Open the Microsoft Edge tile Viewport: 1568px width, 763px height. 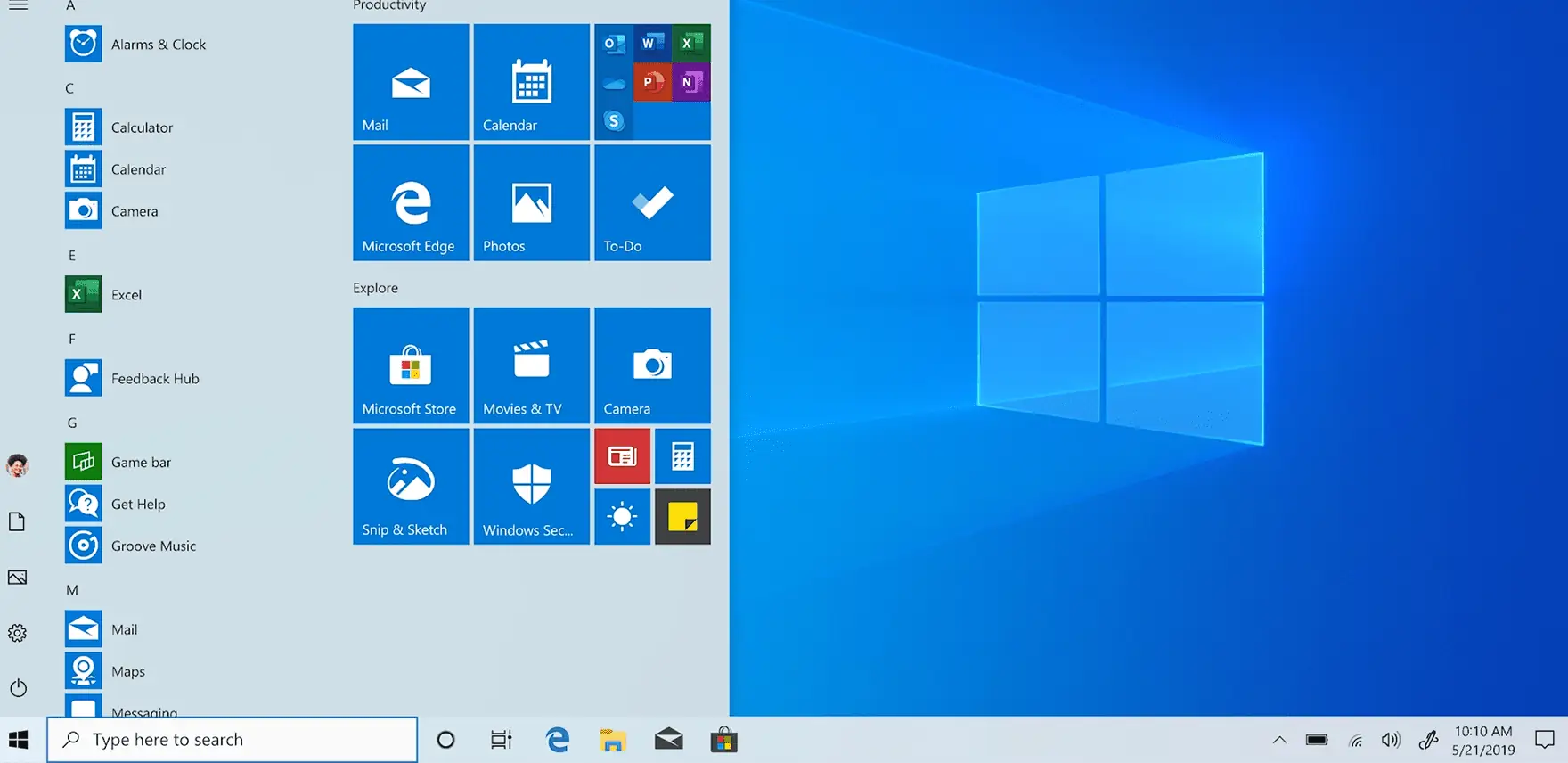tap(411, 203)
